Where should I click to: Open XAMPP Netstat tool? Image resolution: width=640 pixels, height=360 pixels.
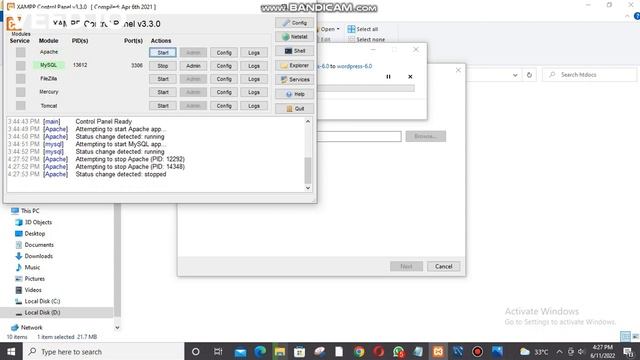(x=295, y=37)
